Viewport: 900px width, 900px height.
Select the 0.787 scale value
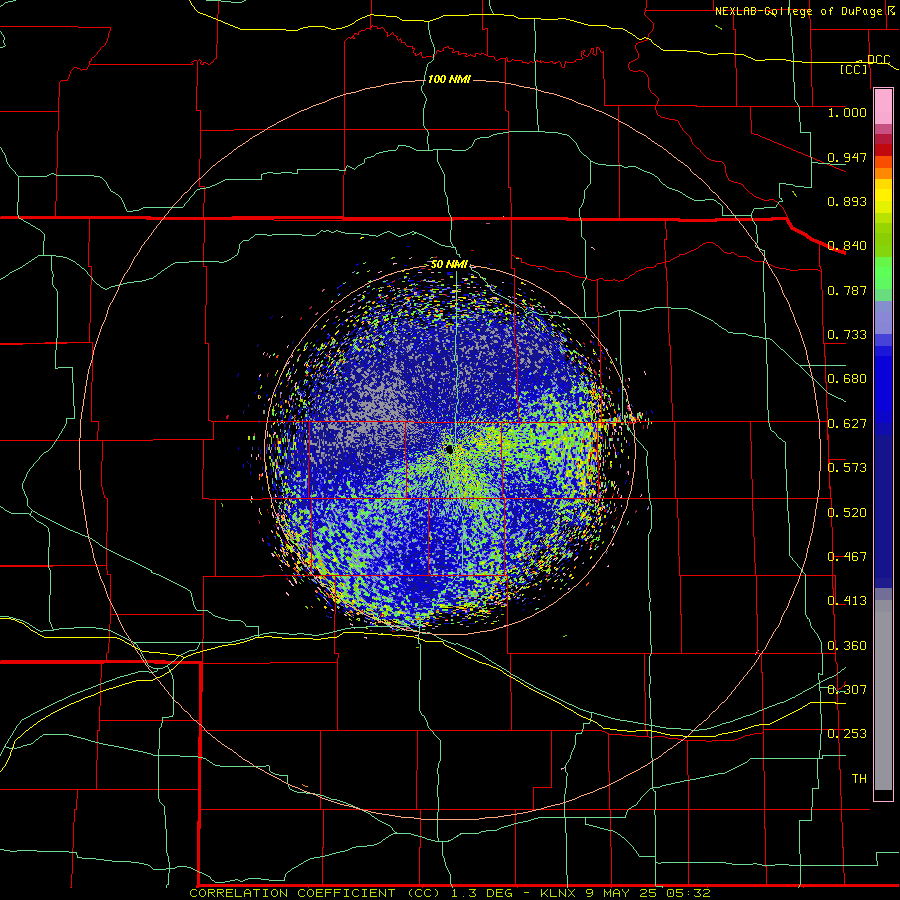(847, 290)
